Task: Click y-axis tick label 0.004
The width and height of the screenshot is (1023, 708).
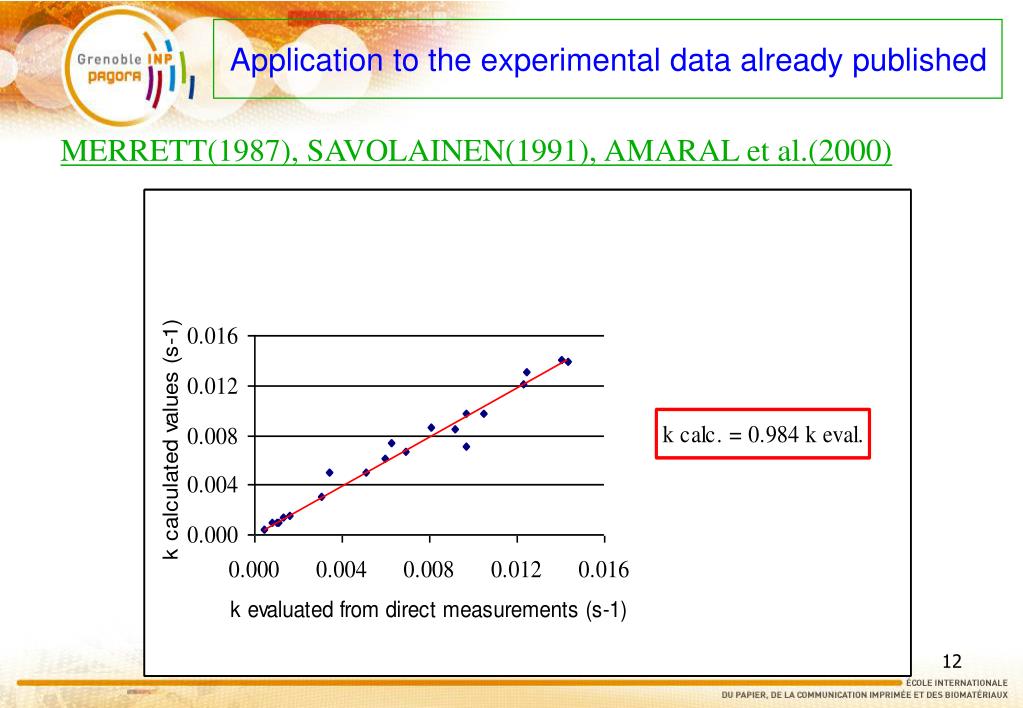Action: tap(213, 485)
